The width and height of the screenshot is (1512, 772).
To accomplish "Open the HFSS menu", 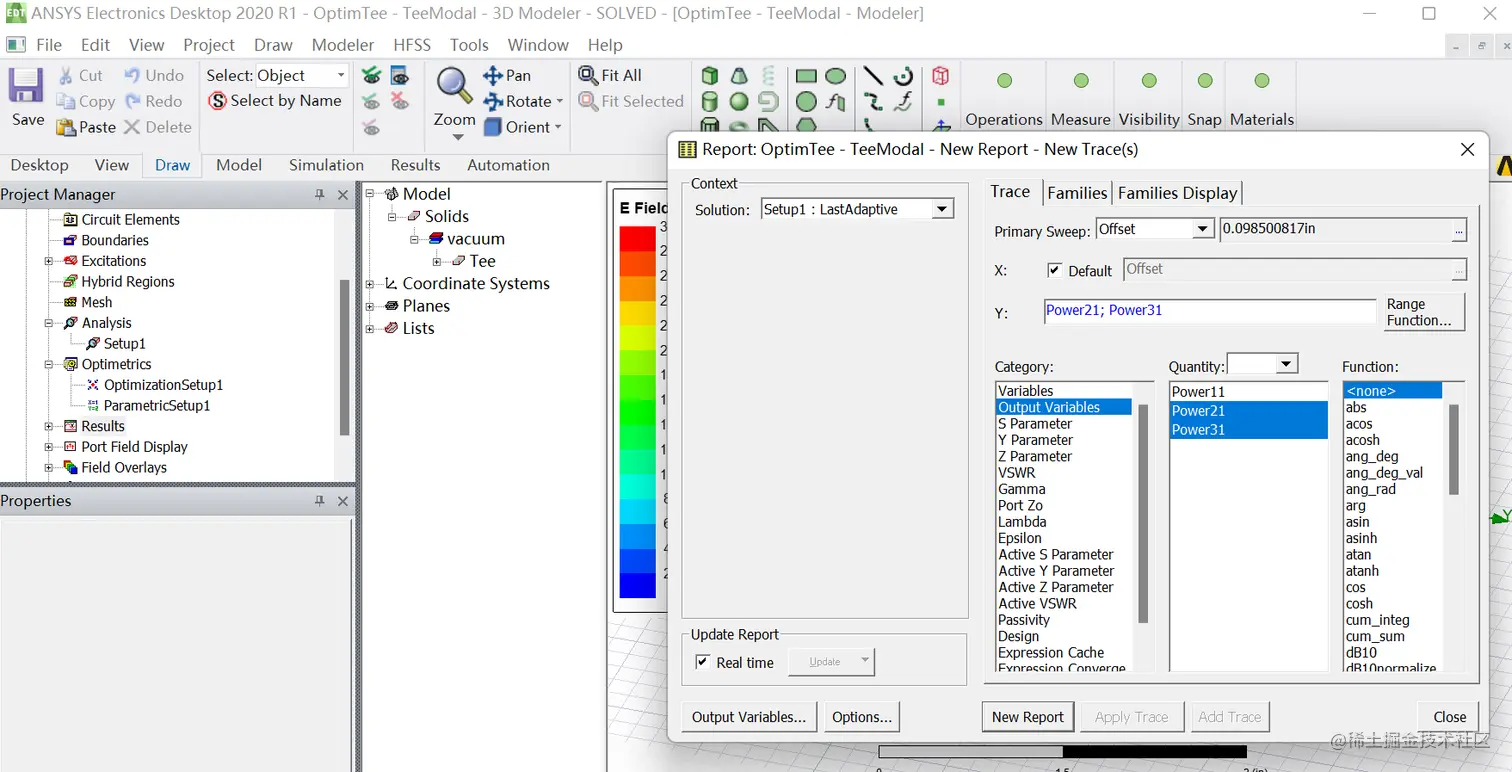I will 412,45.
